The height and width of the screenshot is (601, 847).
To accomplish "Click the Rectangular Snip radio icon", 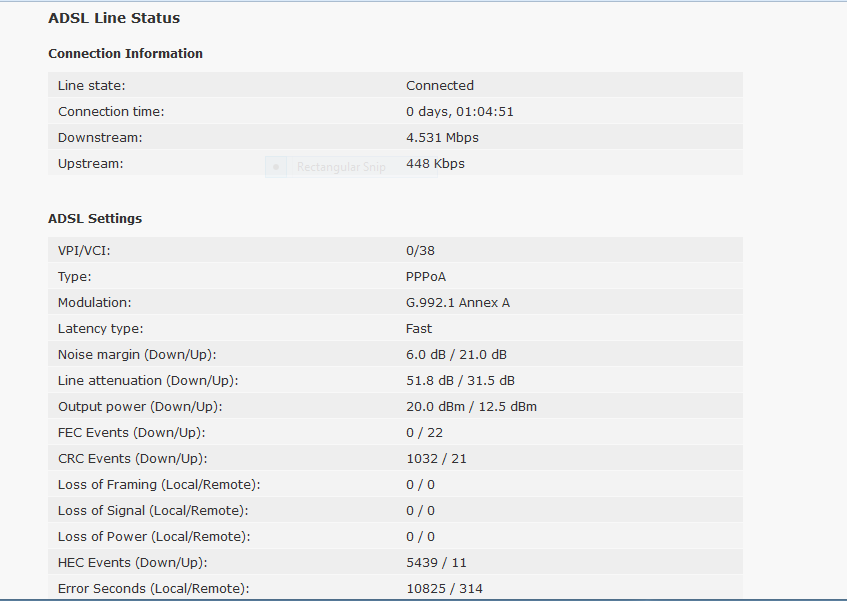I will click(x=276, y=167).
